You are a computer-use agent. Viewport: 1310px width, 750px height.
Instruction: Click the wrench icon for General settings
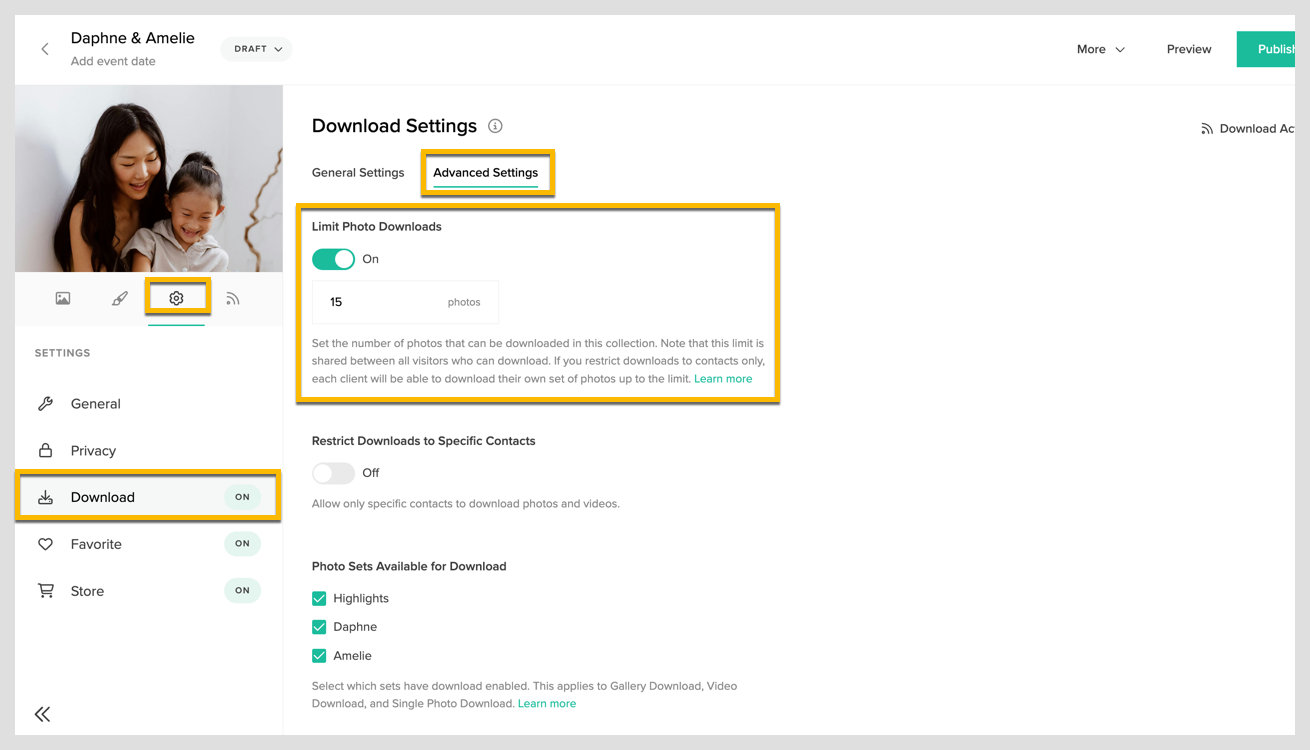[46, 403]
